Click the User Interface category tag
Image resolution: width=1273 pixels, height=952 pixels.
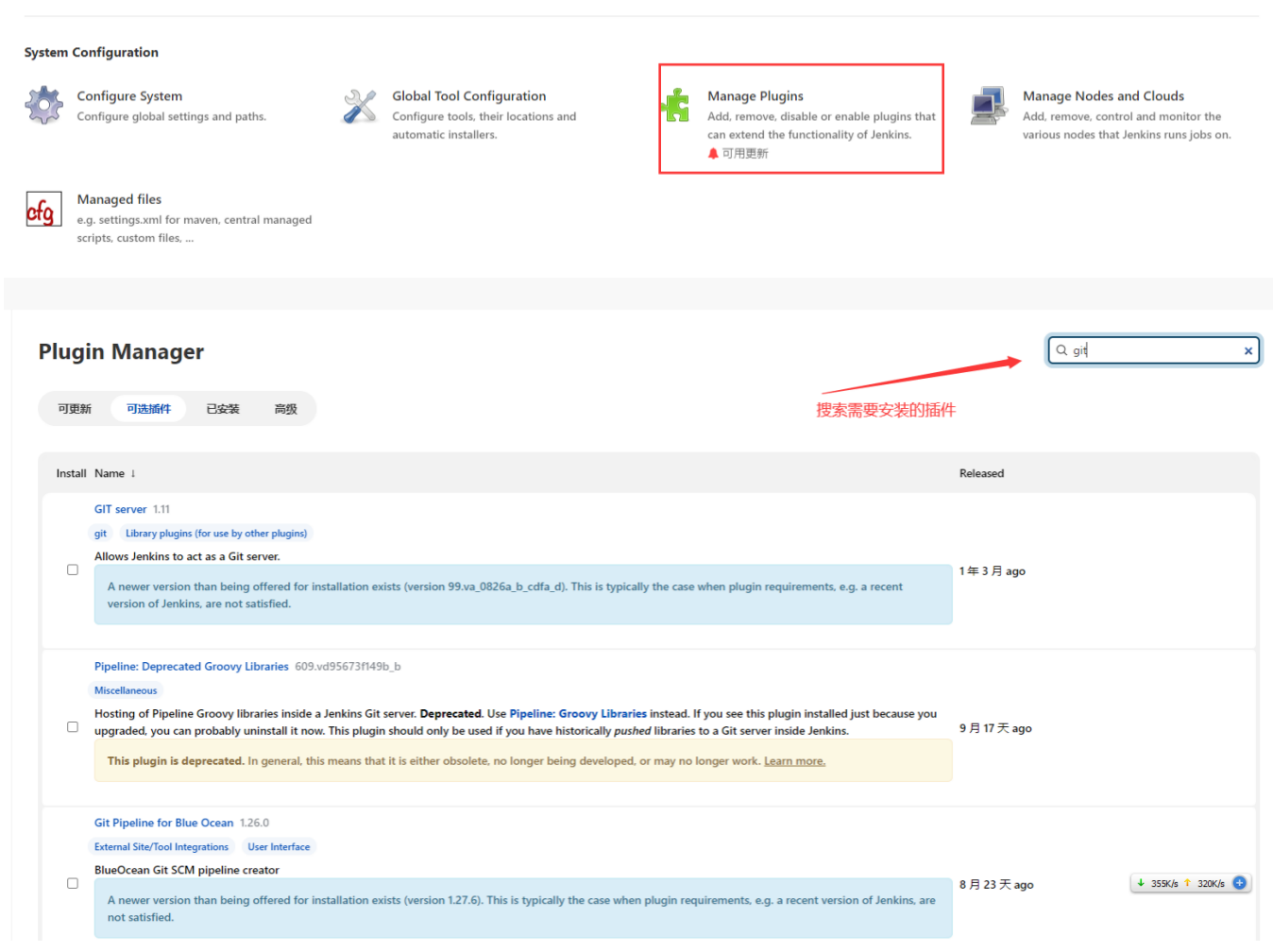coord(279,847)
